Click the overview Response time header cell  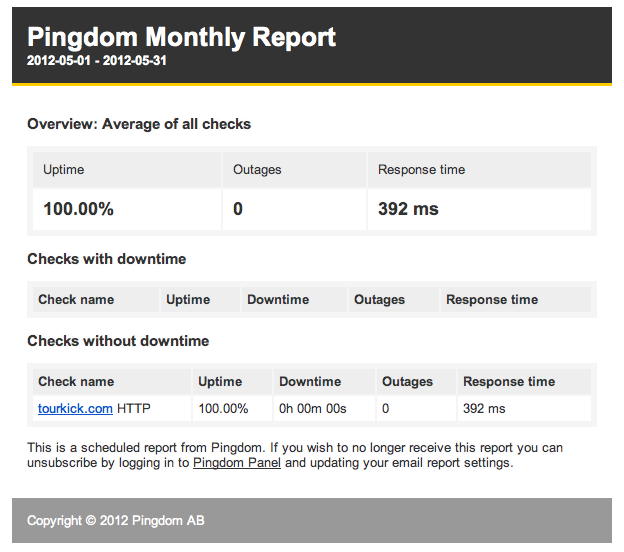pyautogui.click(x=479, y=170)
